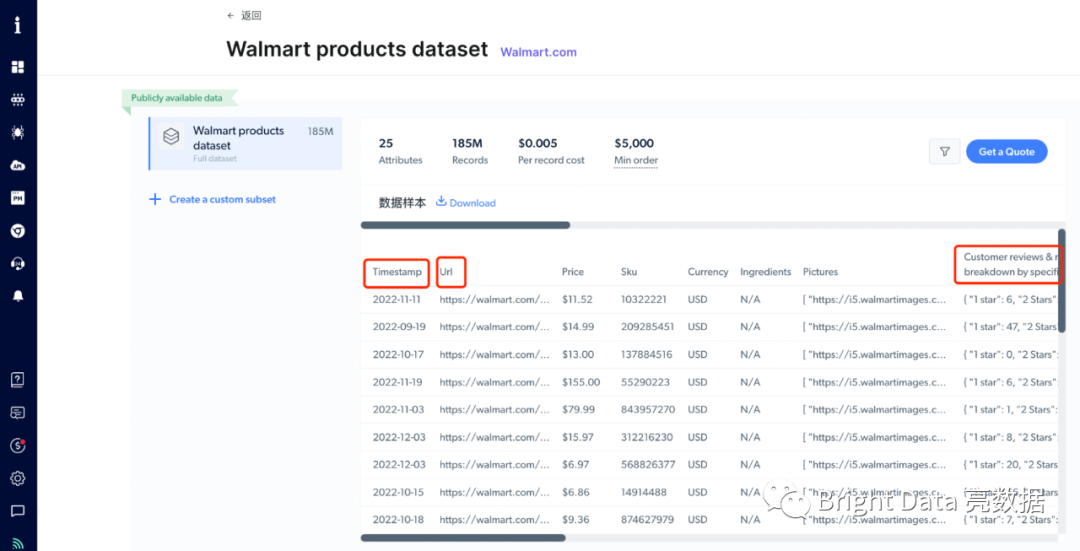Click the 25 Attributes stat
This screenshot has height=551, width=1080.
tap(400, 151)
